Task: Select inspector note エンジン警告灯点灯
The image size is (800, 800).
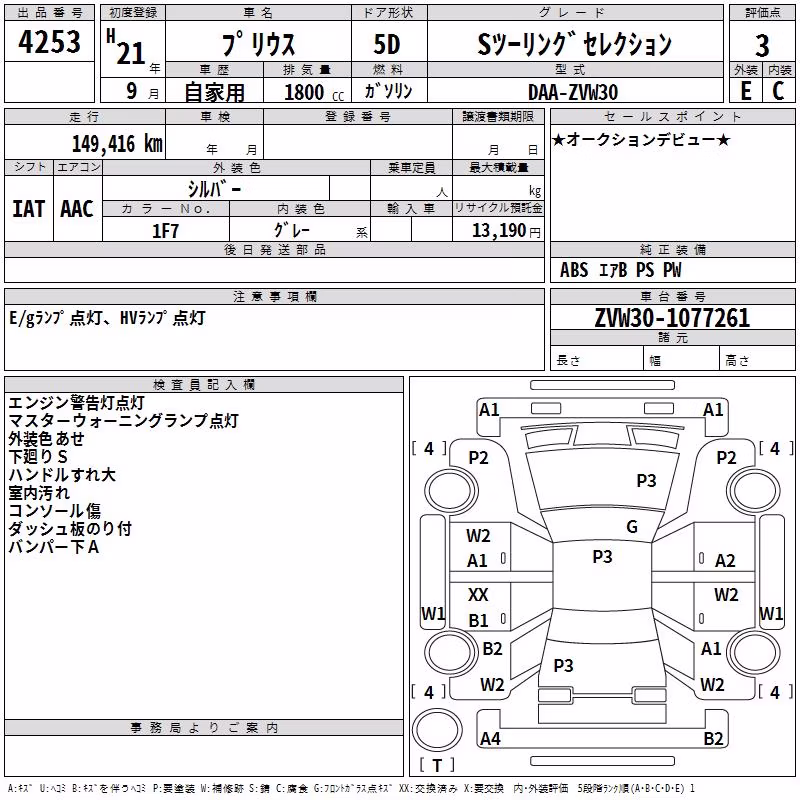Action: click(x=77, y=403)
